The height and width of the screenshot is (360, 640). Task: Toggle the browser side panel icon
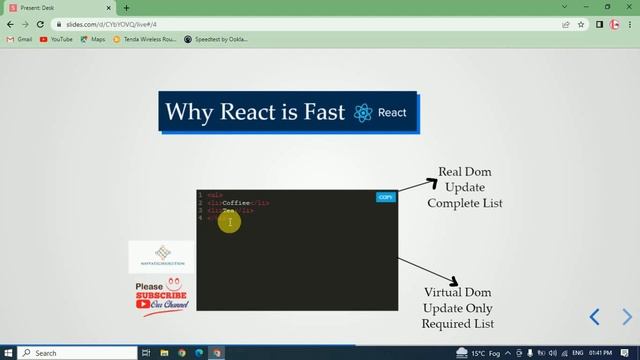click(599, 24)
